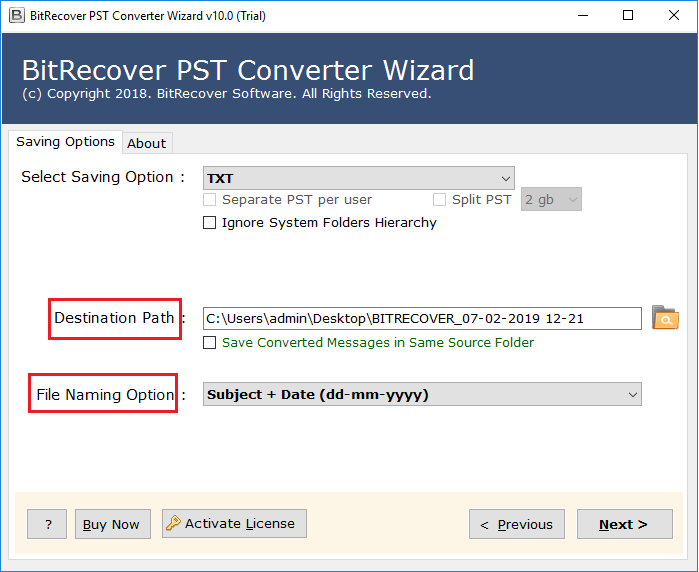
Task: Click the BitRecover PST Converter Wizard banner heading
Action: [x=248, y=70]
